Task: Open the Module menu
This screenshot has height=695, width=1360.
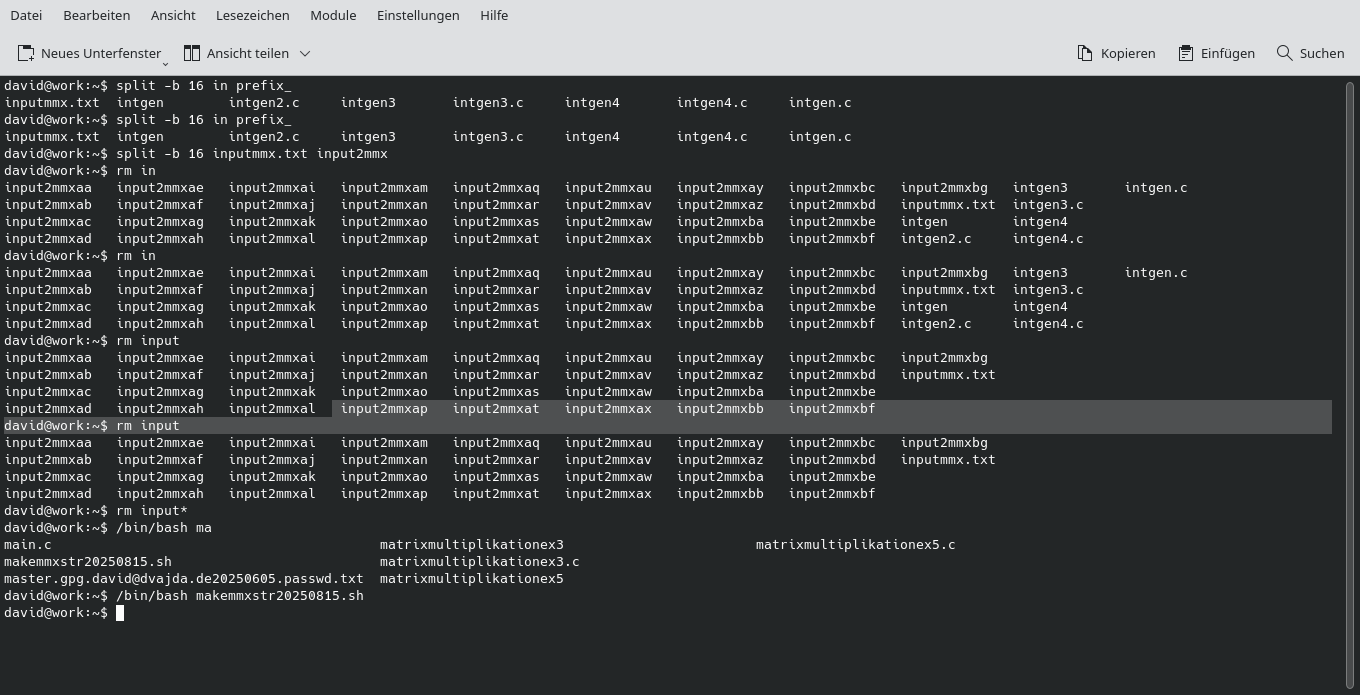Action: tap(332, 15)
